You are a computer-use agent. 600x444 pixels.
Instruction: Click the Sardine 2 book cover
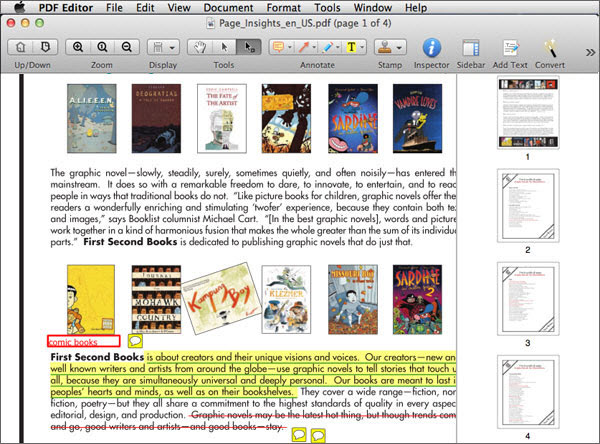417,299
